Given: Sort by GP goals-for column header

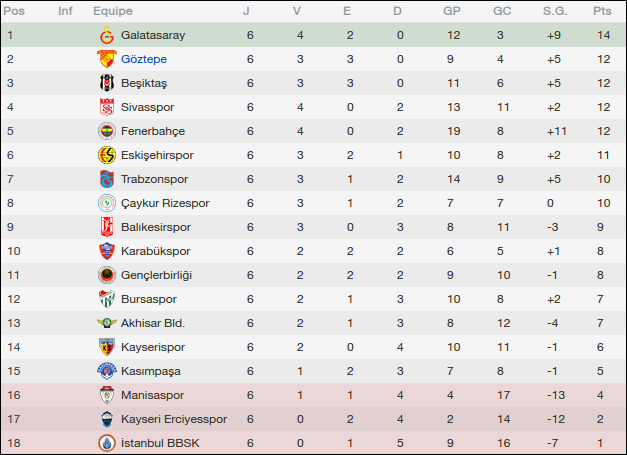Looking at the screenshot, I should tap(452, 11).
